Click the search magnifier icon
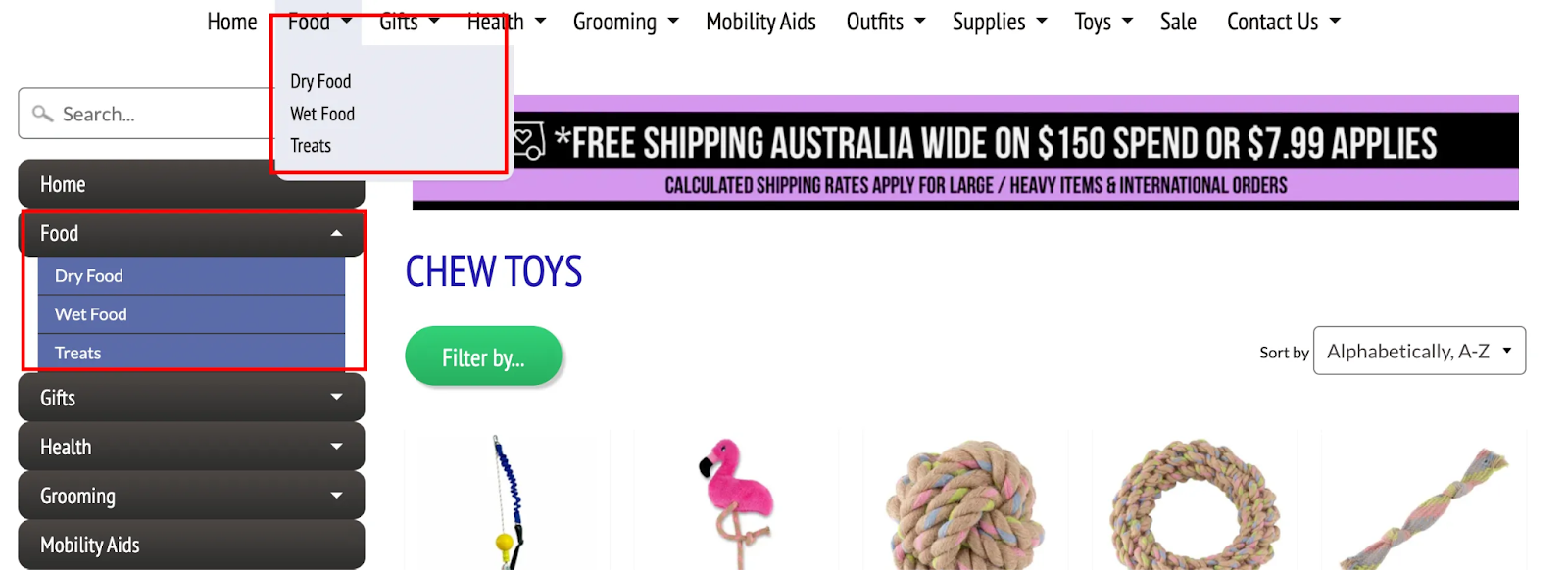 click(x=42, y=114)
